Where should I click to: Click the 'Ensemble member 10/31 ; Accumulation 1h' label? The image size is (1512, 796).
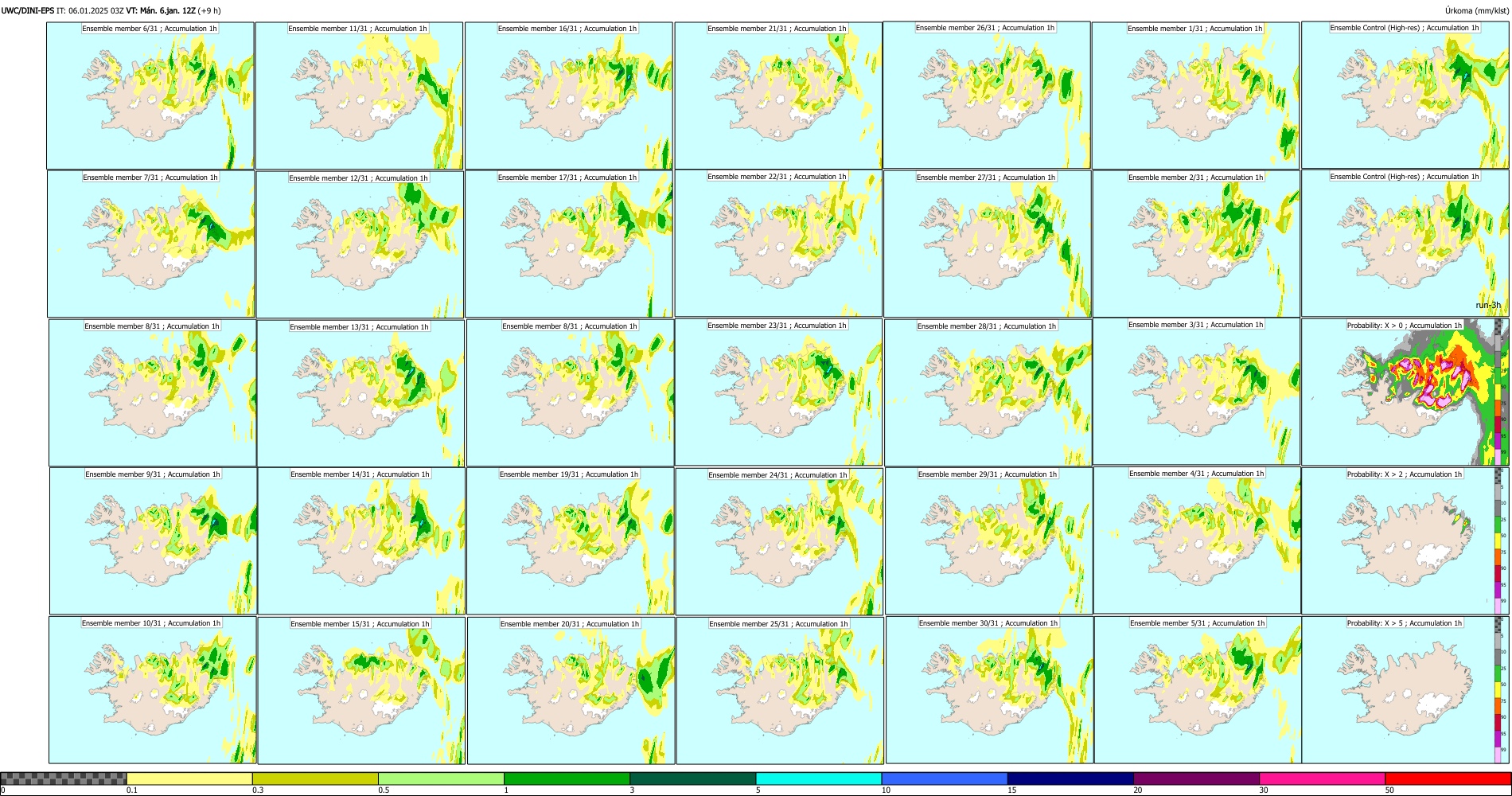(x=151, y=623)
